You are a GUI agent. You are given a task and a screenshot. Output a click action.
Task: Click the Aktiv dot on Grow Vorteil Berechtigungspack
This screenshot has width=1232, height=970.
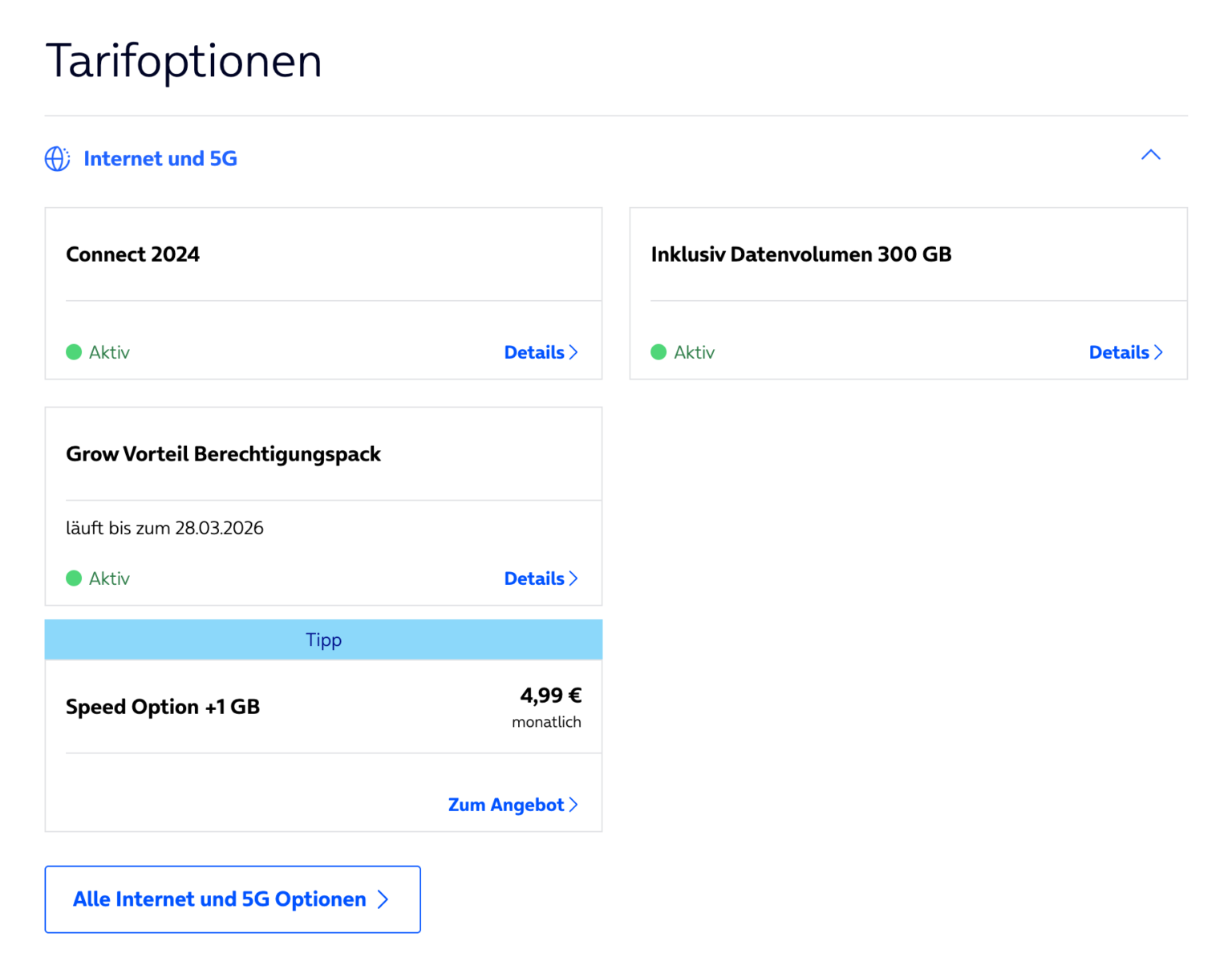pyautogui.click(x=74, y=578)
